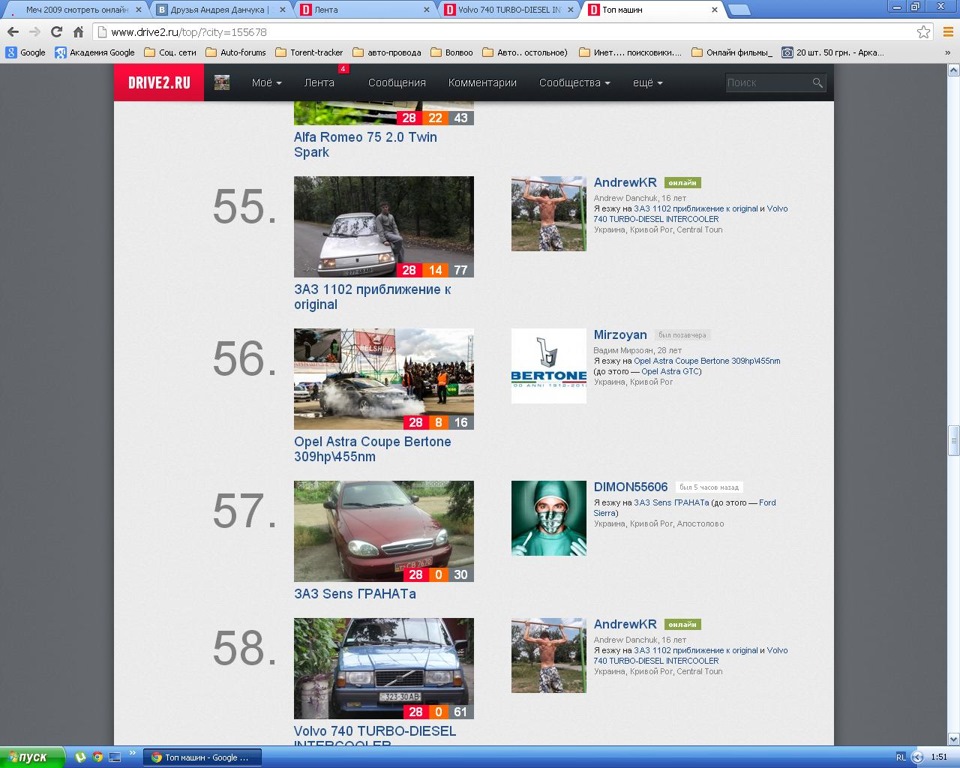Open the Соц. сети bookmarks folder

[x=170, y=53]
